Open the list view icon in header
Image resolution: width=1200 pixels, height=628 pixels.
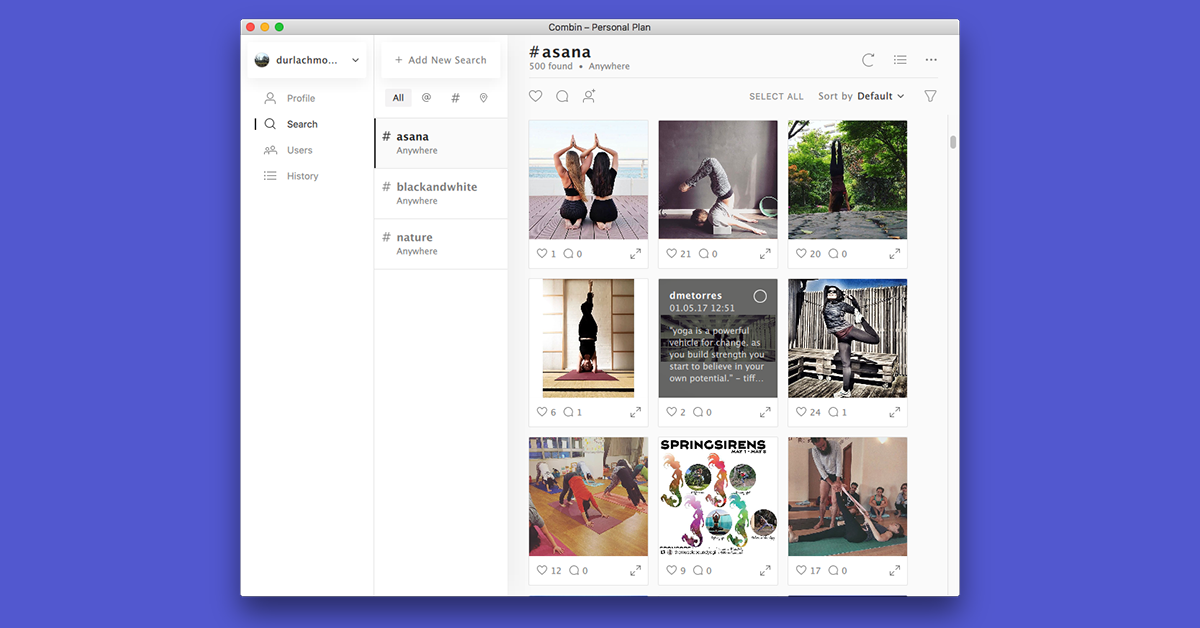click(900, 60)
